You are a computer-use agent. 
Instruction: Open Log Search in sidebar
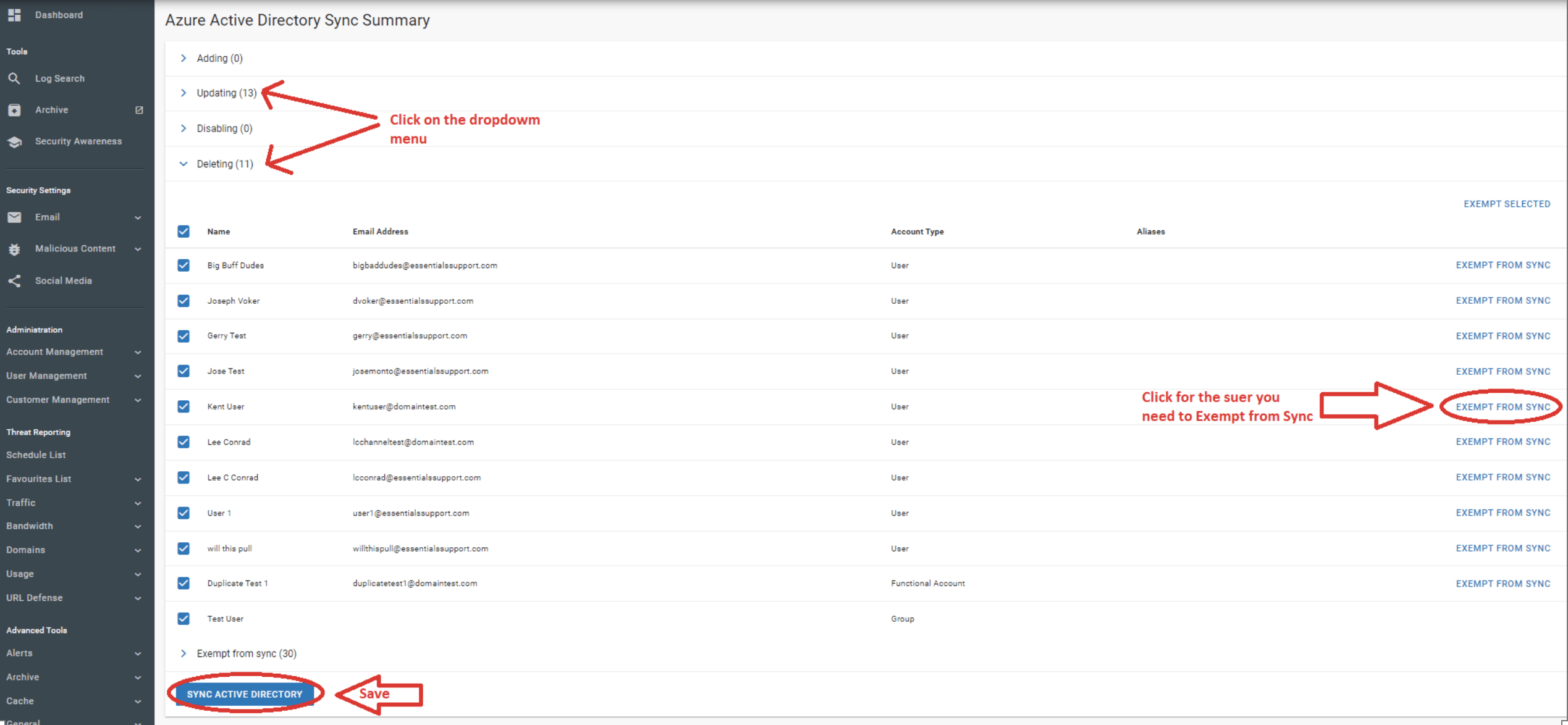(x=60, y=78)
